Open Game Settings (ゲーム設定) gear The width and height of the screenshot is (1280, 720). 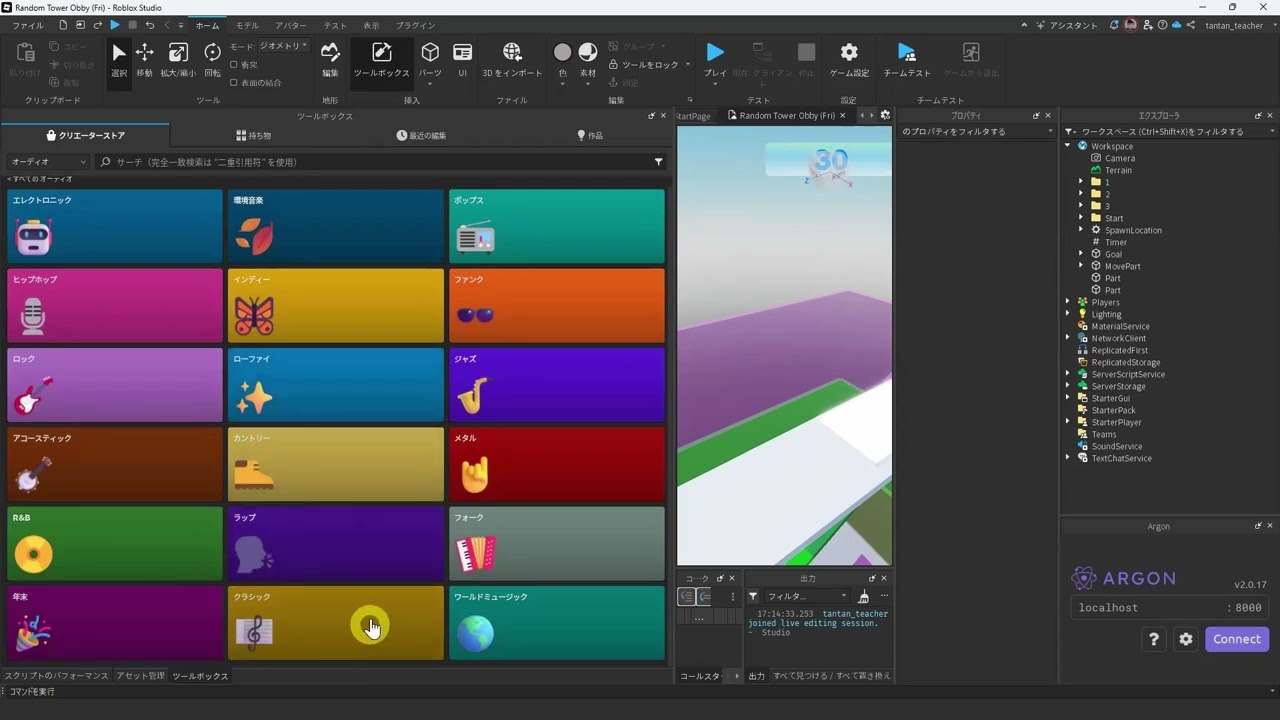[849, 59]
